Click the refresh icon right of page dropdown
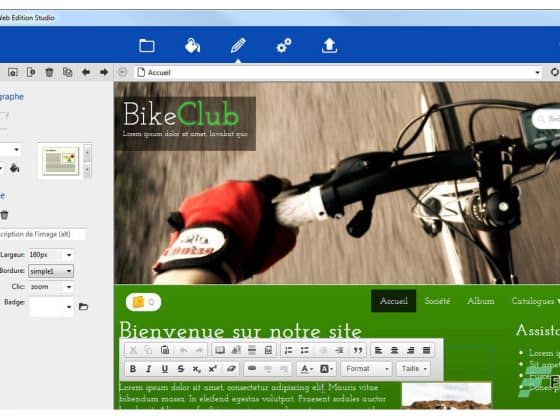This screenshot has height=420, width=560. coord(555,72)
